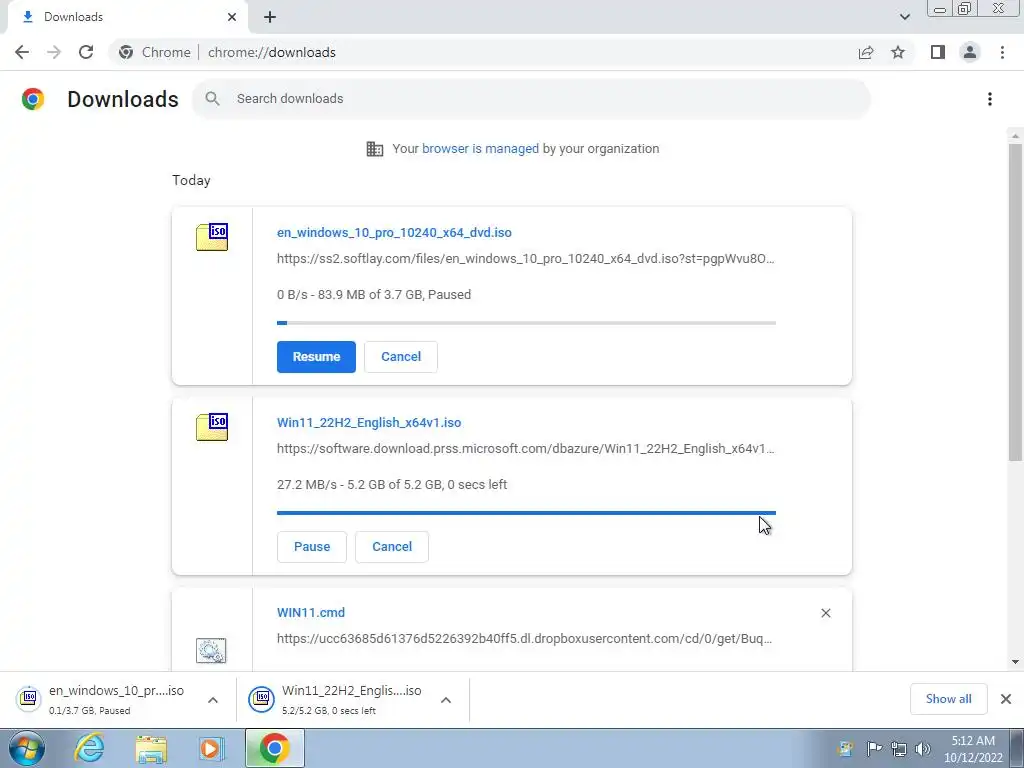Click the Win11 ISO progress bar
This screenshot has width=1024, height=768.
click(x=526, y=513)
